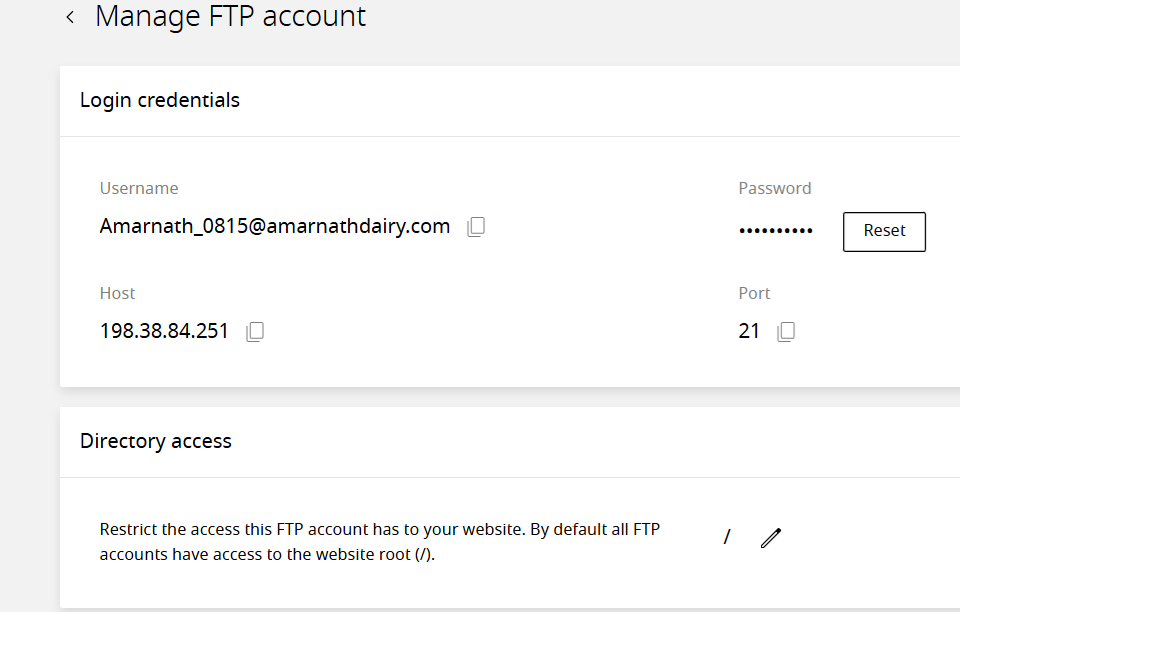Select the Login credentials section heading

point(160,100)
